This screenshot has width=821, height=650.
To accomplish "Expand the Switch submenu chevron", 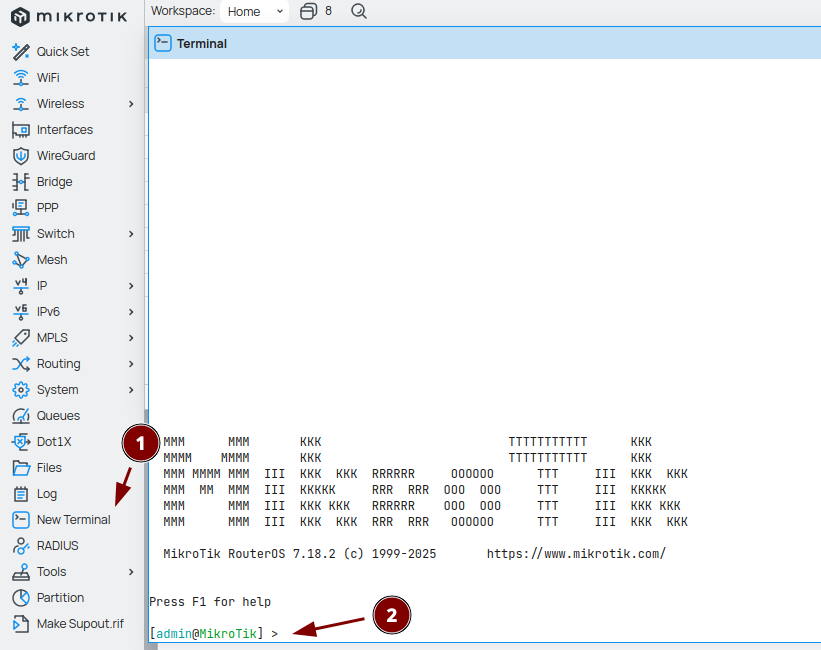I will pyautogui.click(x=131, y=234).
